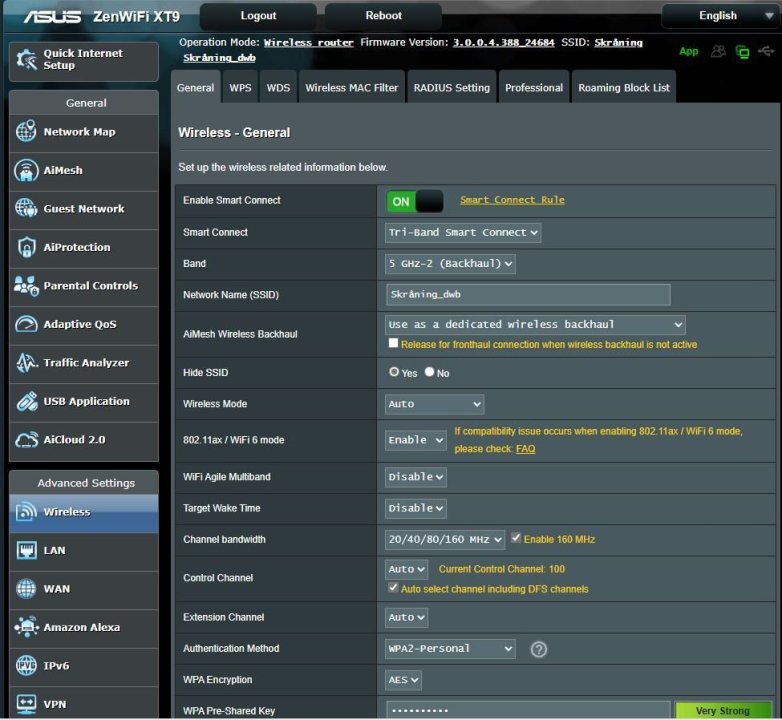Go to AiProtection shield icon
Image resolution: width=782 pixels, height=720 pixels.
coord(26,248)
